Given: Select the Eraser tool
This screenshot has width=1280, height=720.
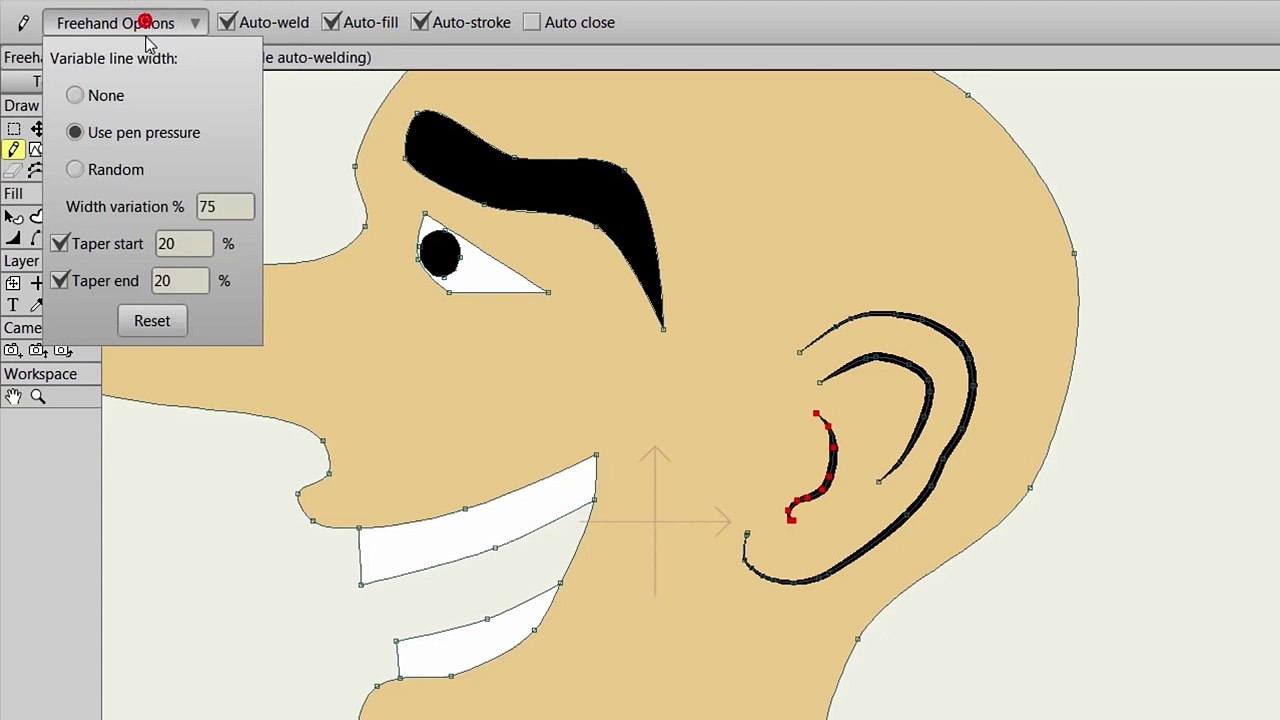Looking at the screenshot, I should pos(13,171).
